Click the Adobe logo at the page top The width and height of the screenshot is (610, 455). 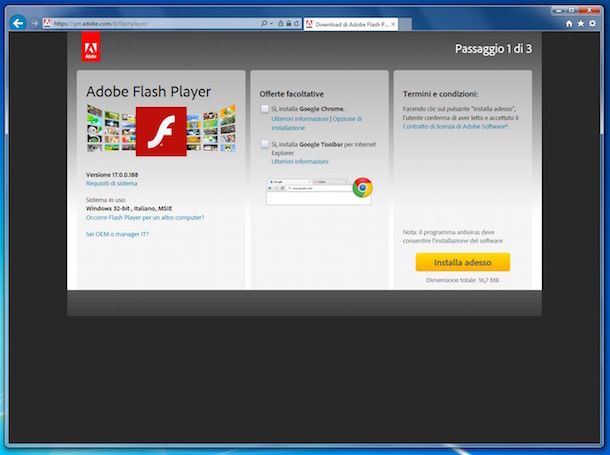click(x=91, y=47)
